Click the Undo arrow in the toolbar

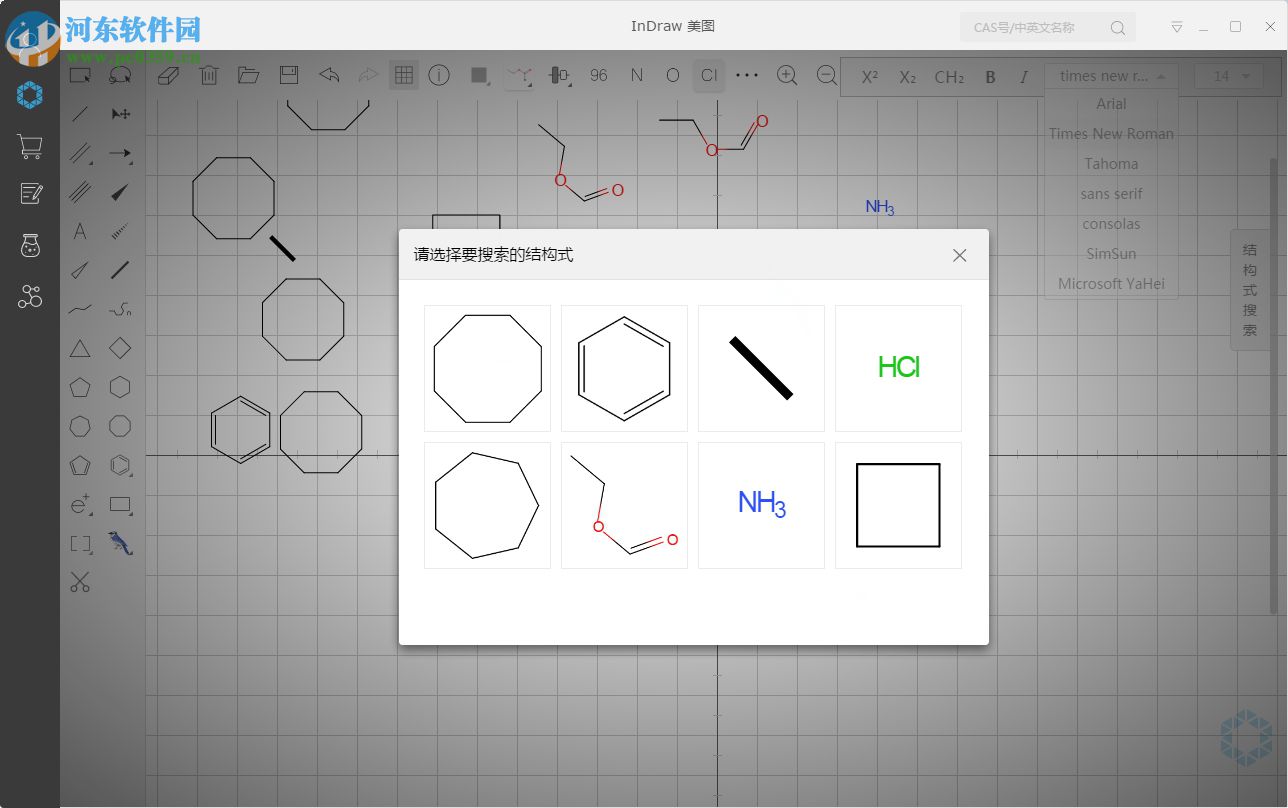(329, 75)
